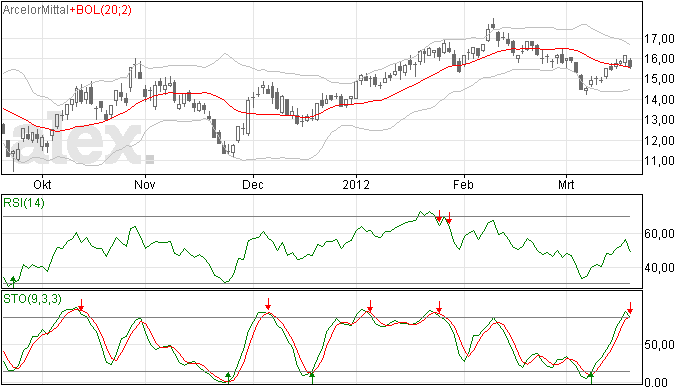Click the green RSI buy arrow before Okt

coord(13,281)
